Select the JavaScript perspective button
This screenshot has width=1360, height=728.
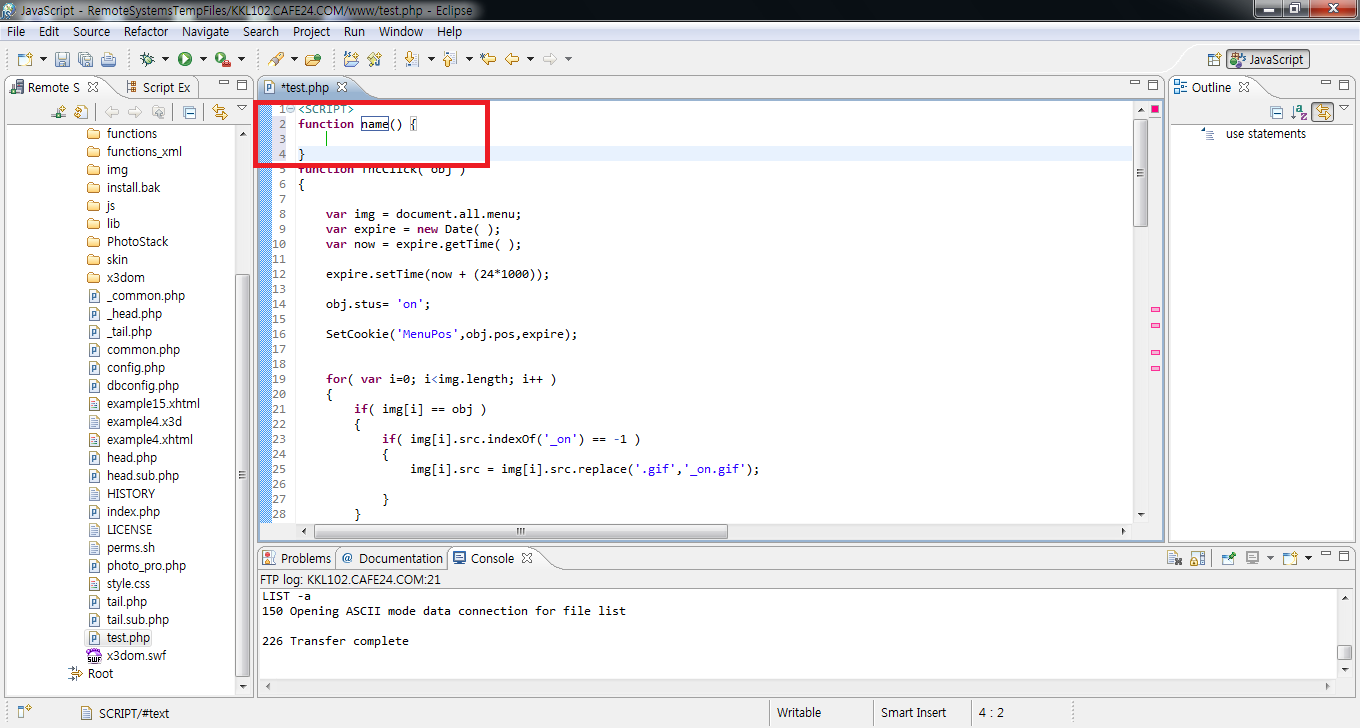point(1267,60)
